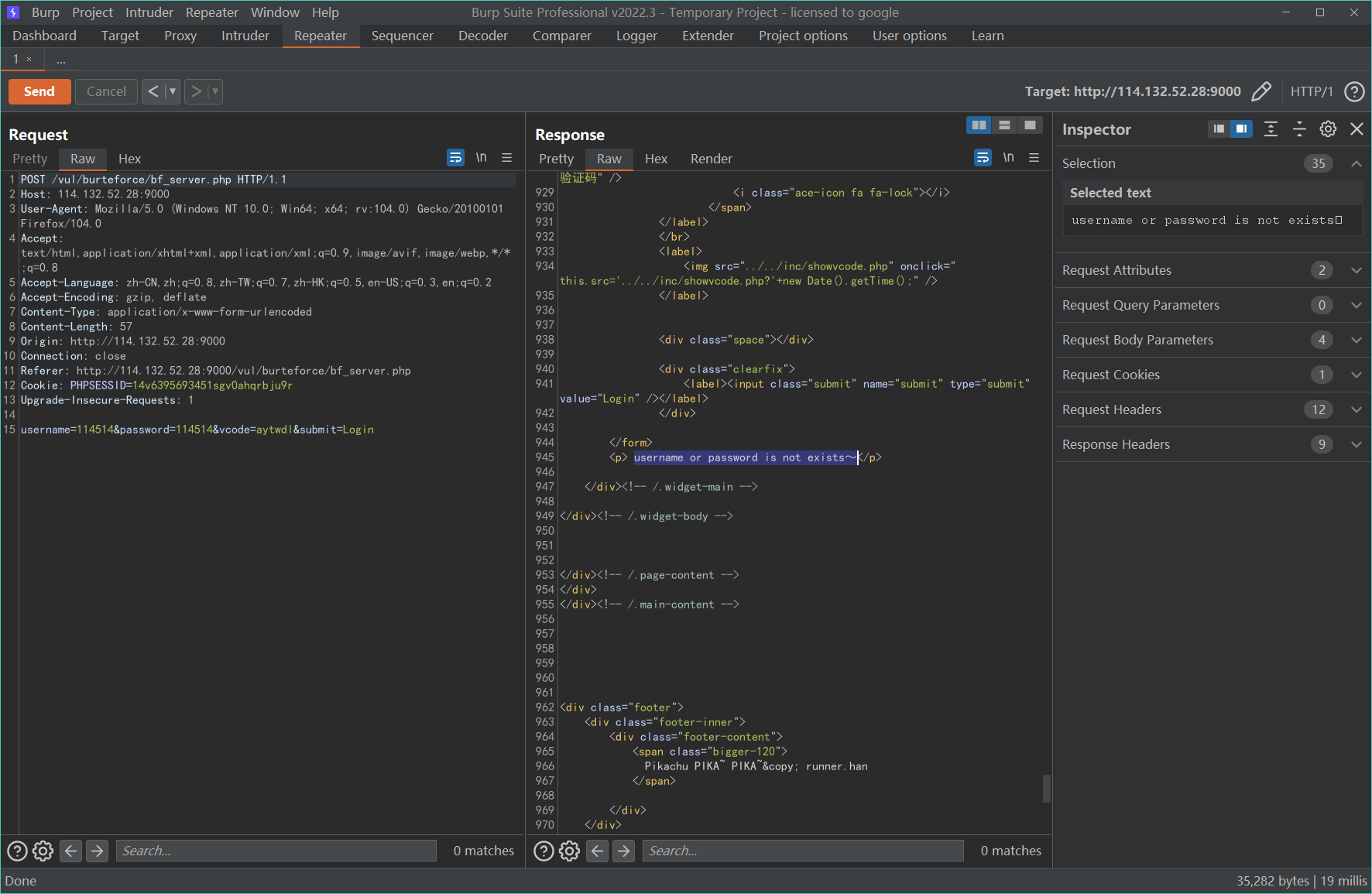Open the Comparer tab

562,36
